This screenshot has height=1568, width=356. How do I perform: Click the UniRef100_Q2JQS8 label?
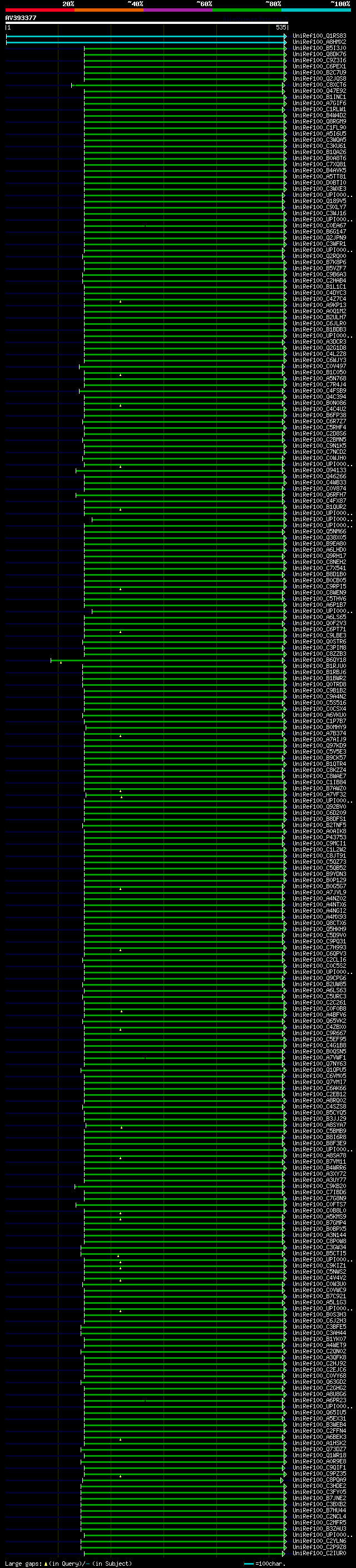coord(319,78)
